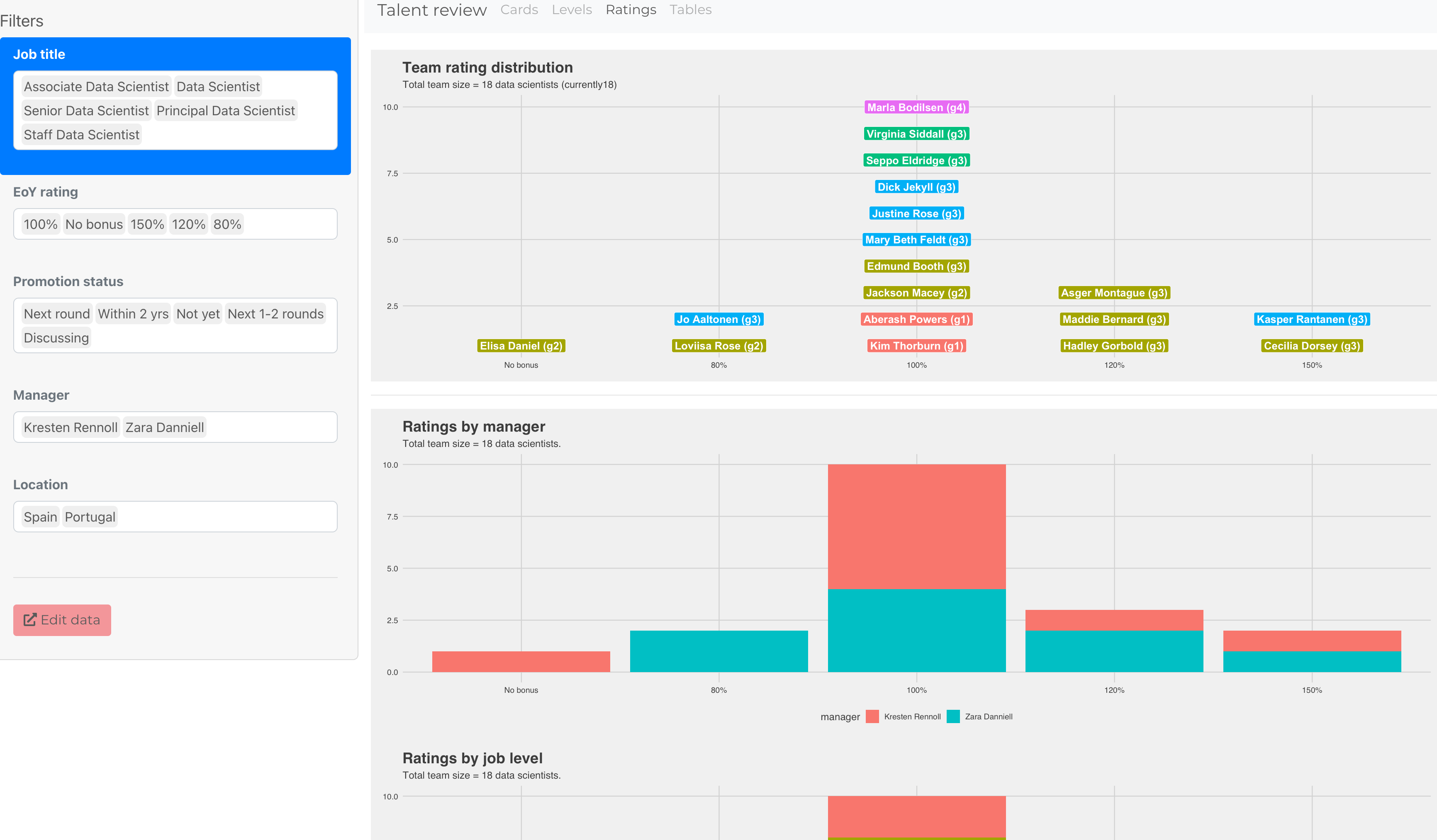1437x840 pixels.
Task: Click the Jo Aaltonen (g3) label
Action: click(718, 319)
